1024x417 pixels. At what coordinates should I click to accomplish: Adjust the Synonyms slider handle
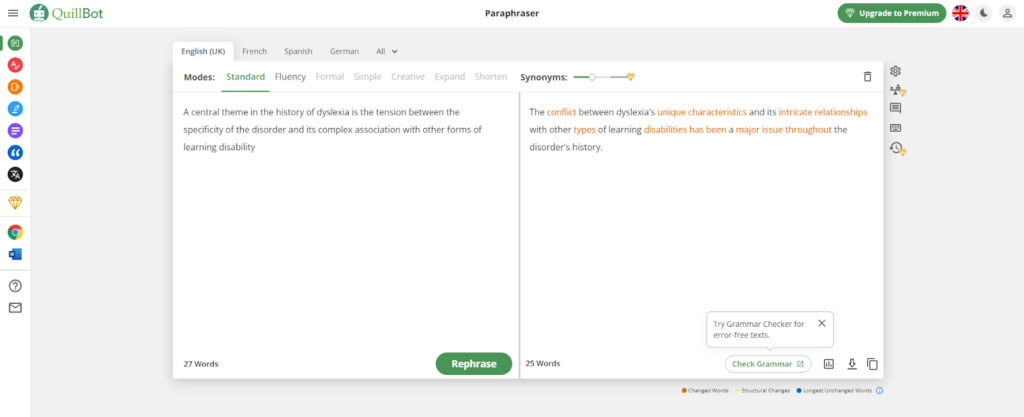click(592, 77)
